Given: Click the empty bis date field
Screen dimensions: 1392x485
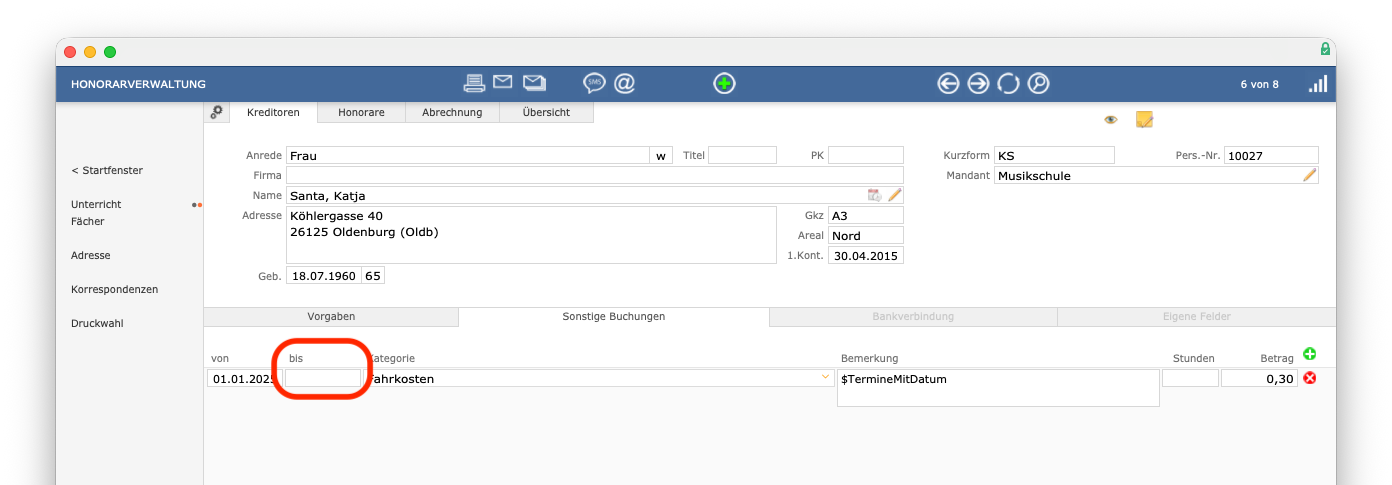Looking at the screenshot, I should [322, 379].
